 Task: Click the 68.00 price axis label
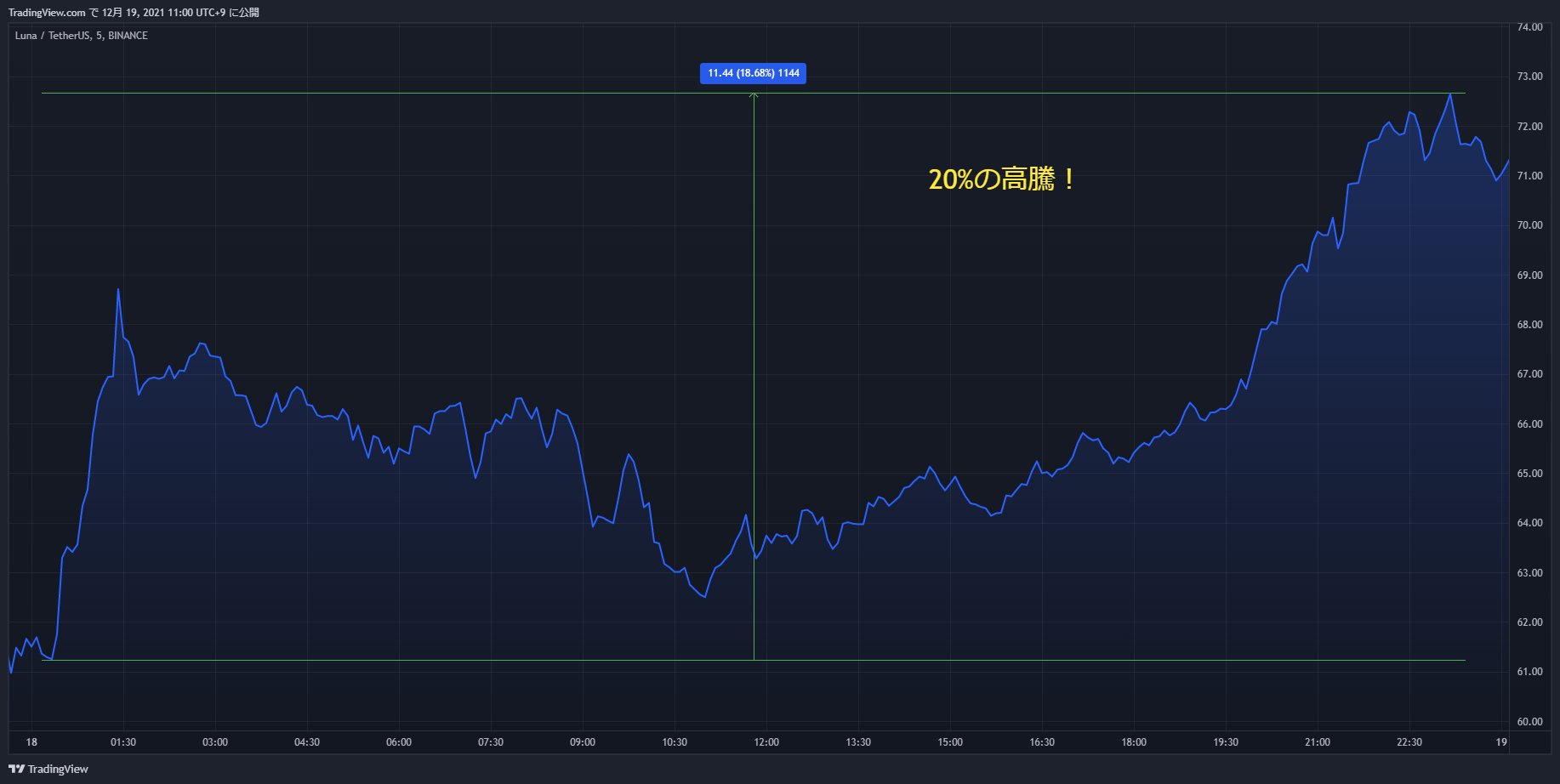click(1529, 325)
